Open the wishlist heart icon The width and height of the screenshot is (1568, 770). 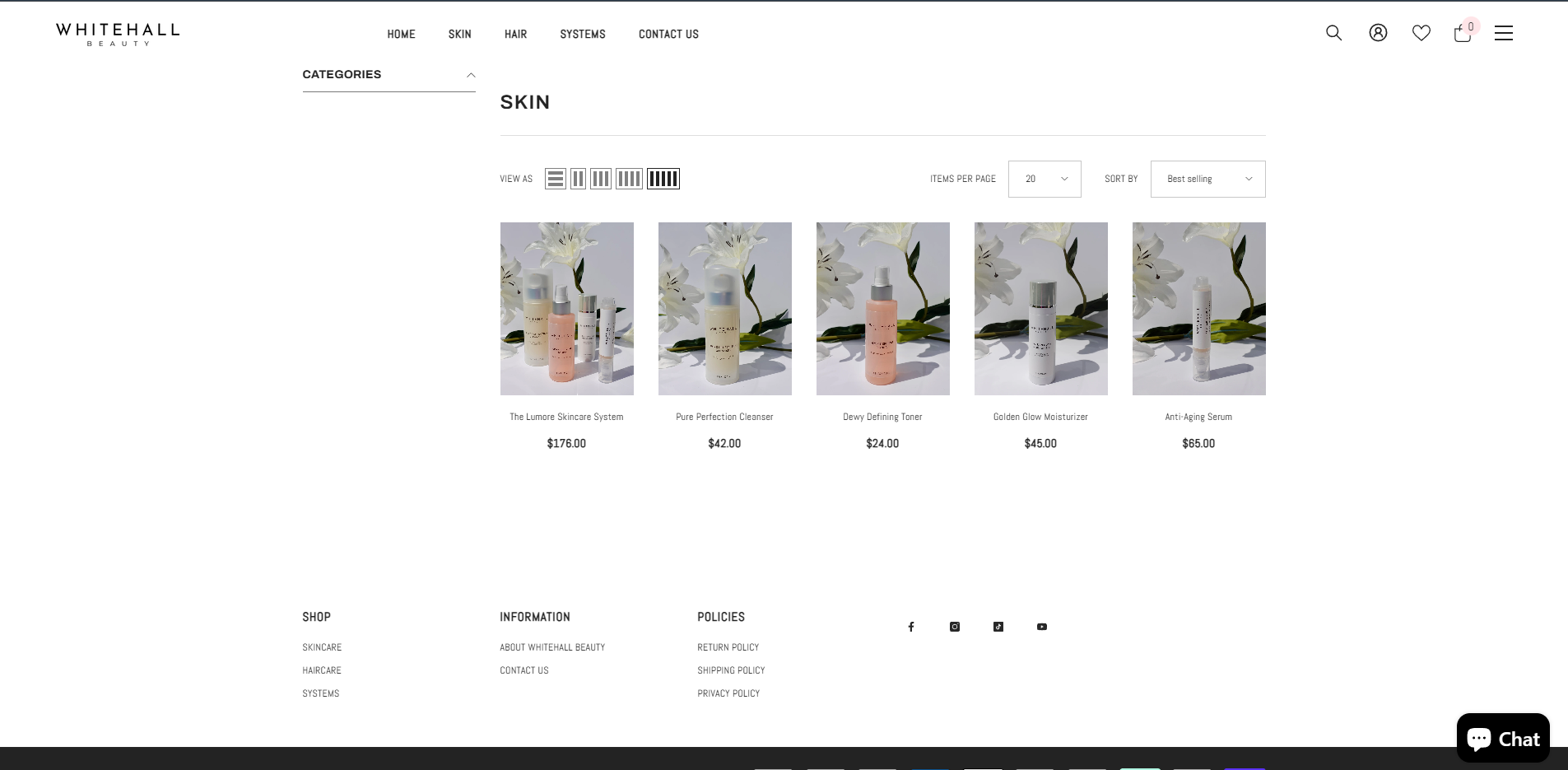click(x=1421, y=33)
